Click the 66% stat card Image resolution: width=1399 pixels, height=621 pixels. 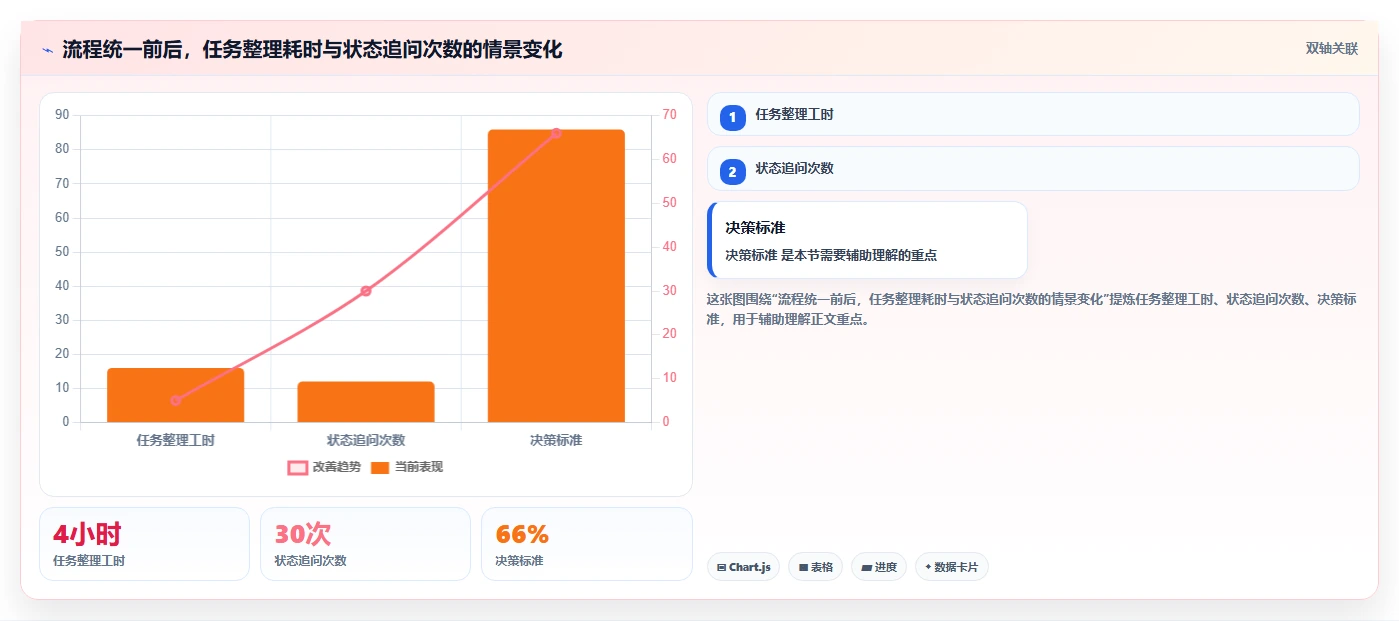click(x=587, y=544)
